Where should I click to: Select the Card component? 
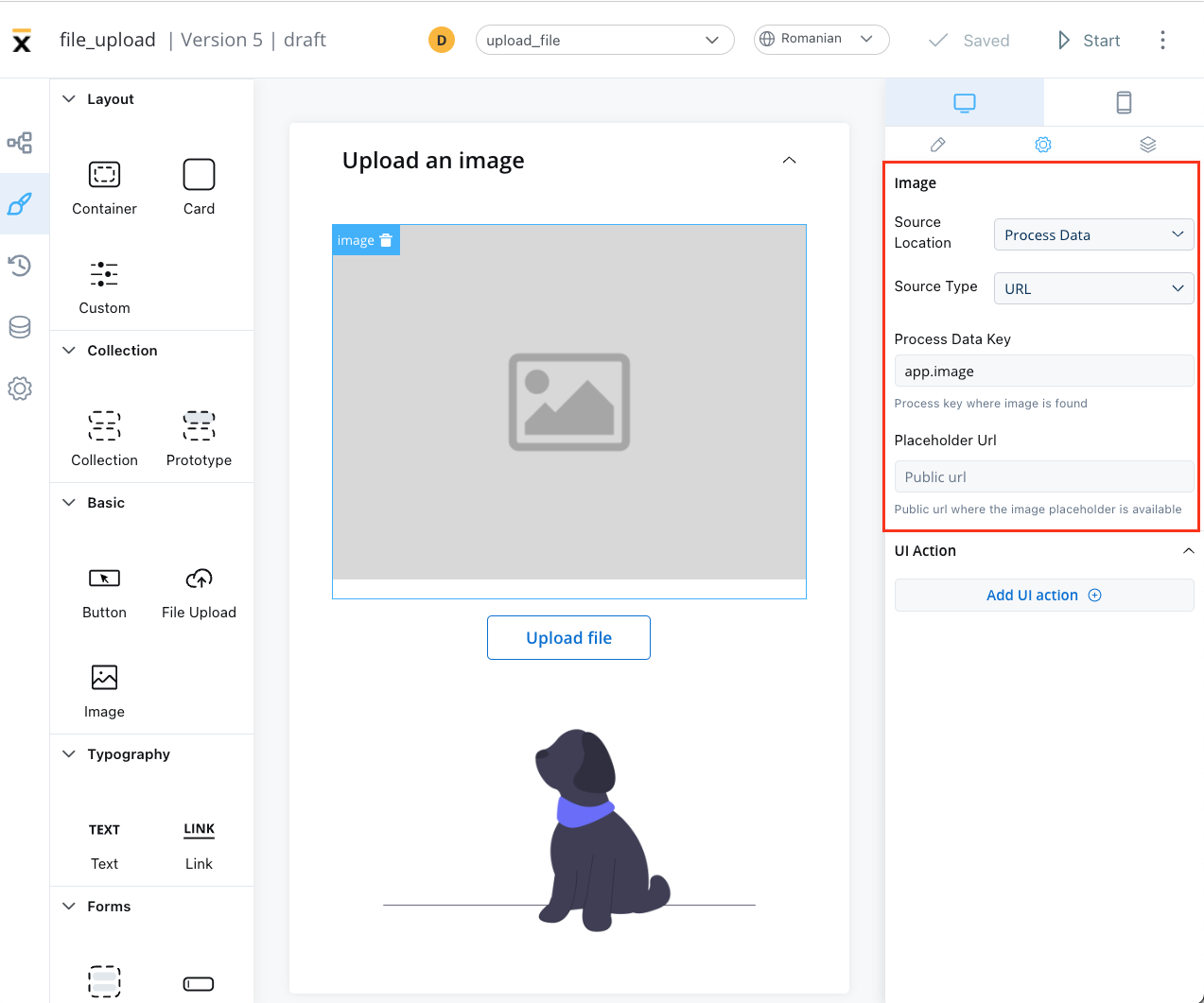coord(199,187)
